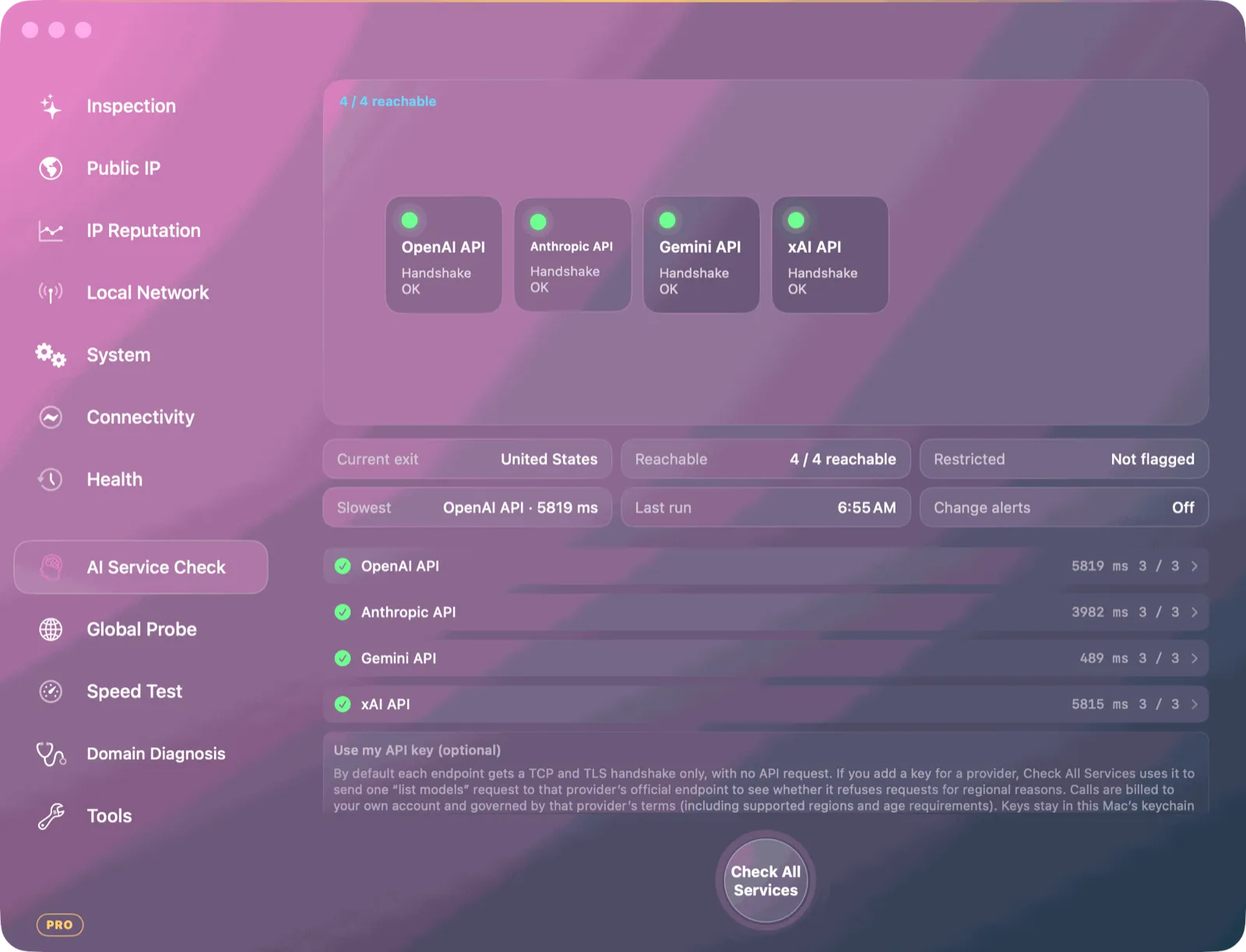Click the green check beside Gemini API row

click(x=343, y=658)
